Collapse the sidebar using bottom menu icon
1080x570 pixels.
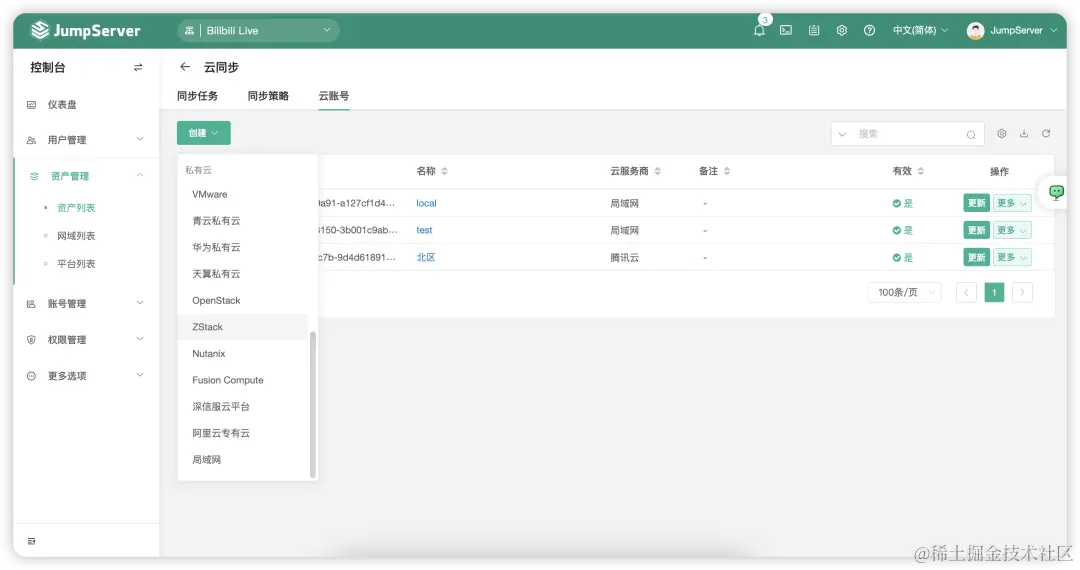32,541
